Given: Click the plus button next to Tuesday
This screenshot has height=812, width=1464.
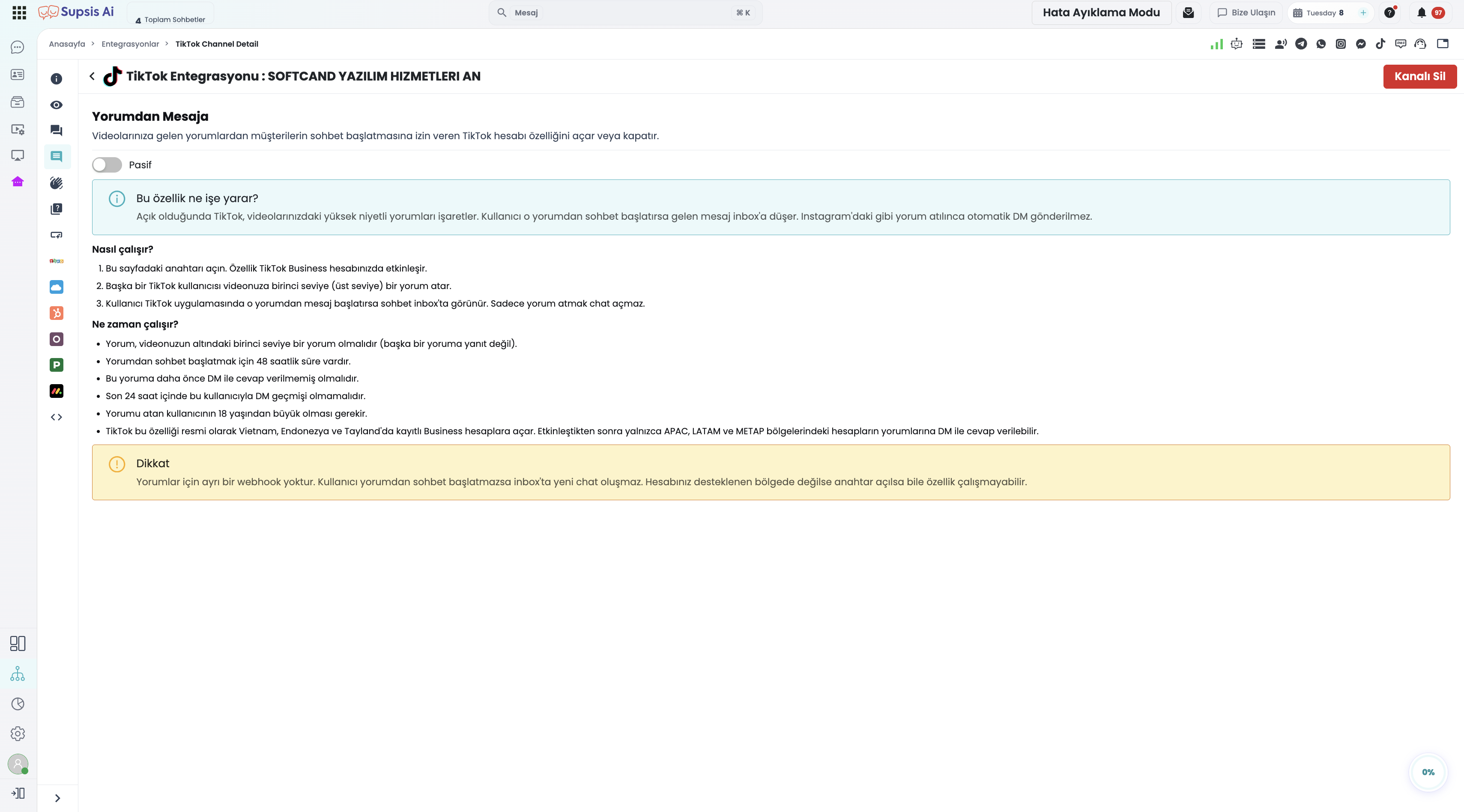Looking at the screenshot, I should [1363, 12].
